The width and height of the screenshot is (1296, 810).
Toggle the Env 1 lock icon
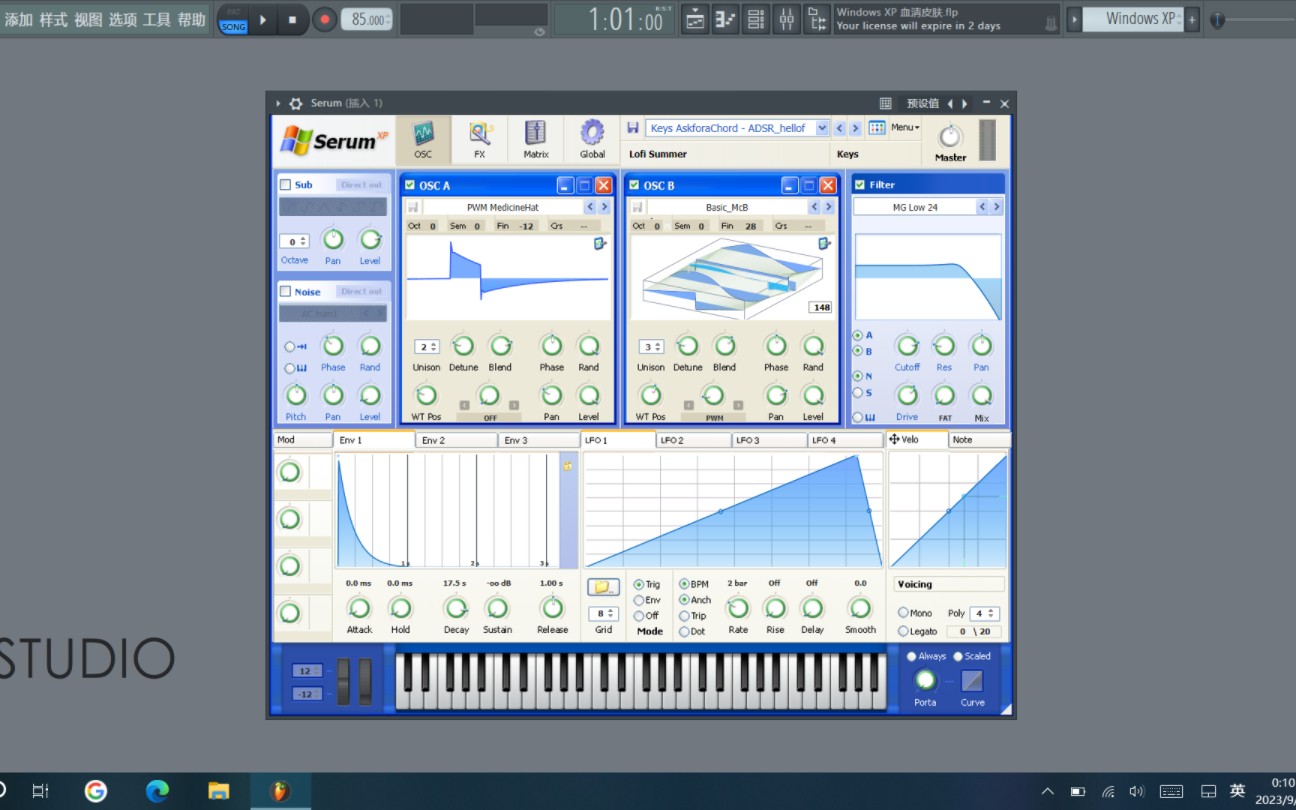point(567,465)
